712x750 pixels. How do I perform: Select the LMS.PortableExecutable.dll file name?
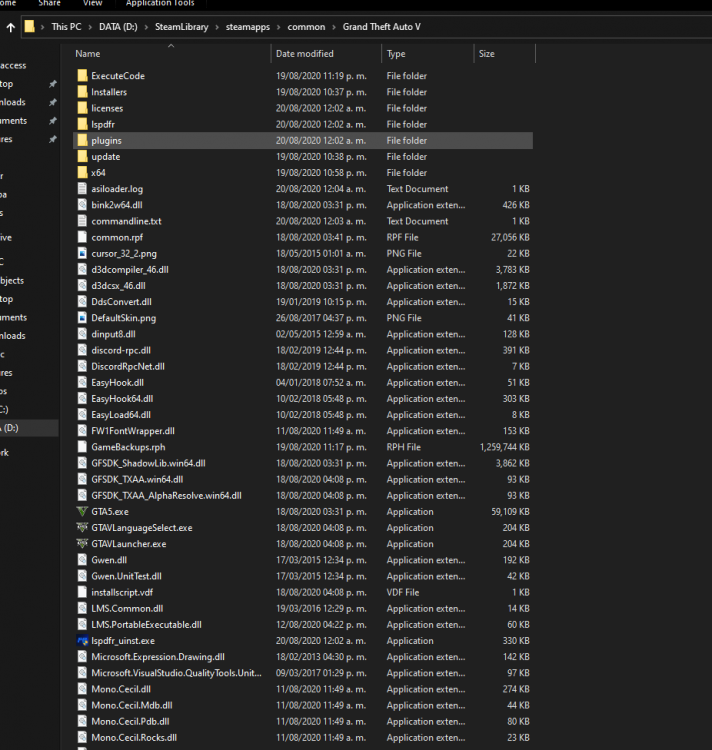[146, 625]
